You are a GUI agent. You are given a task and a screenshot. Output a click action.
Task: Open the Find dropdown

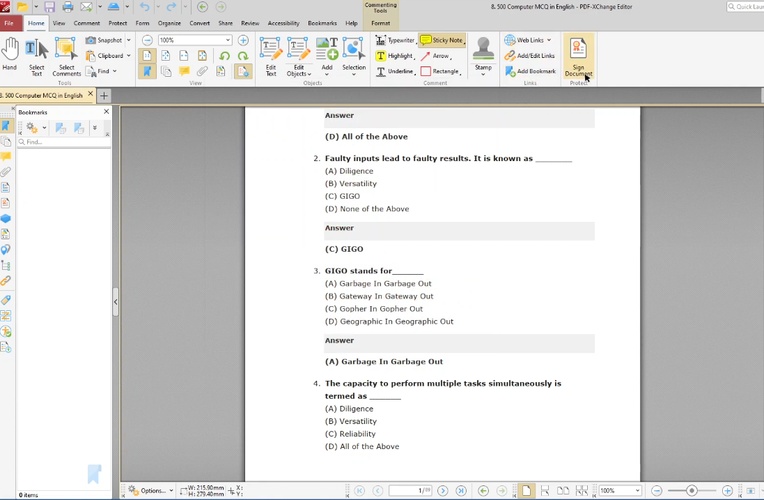[115, 71]
